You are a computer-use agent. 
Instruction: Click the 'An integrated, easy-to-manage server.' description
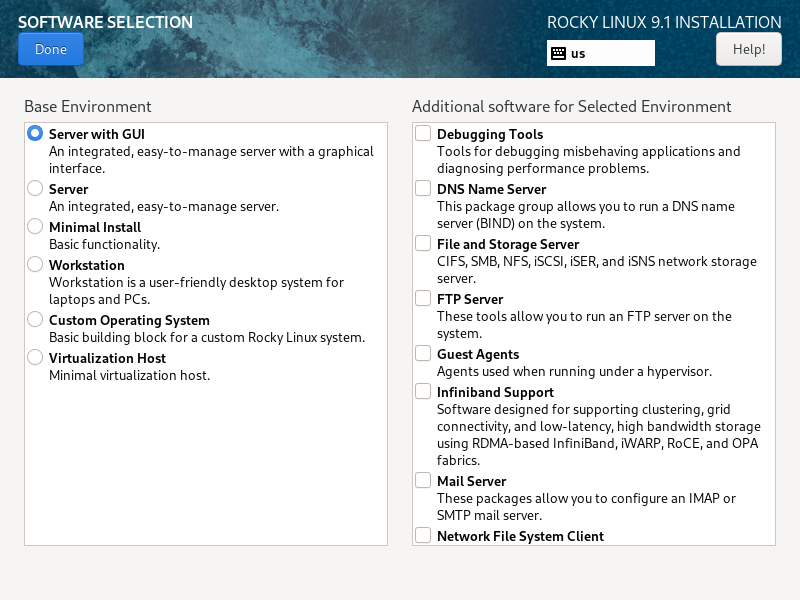[x=164, y=207]
